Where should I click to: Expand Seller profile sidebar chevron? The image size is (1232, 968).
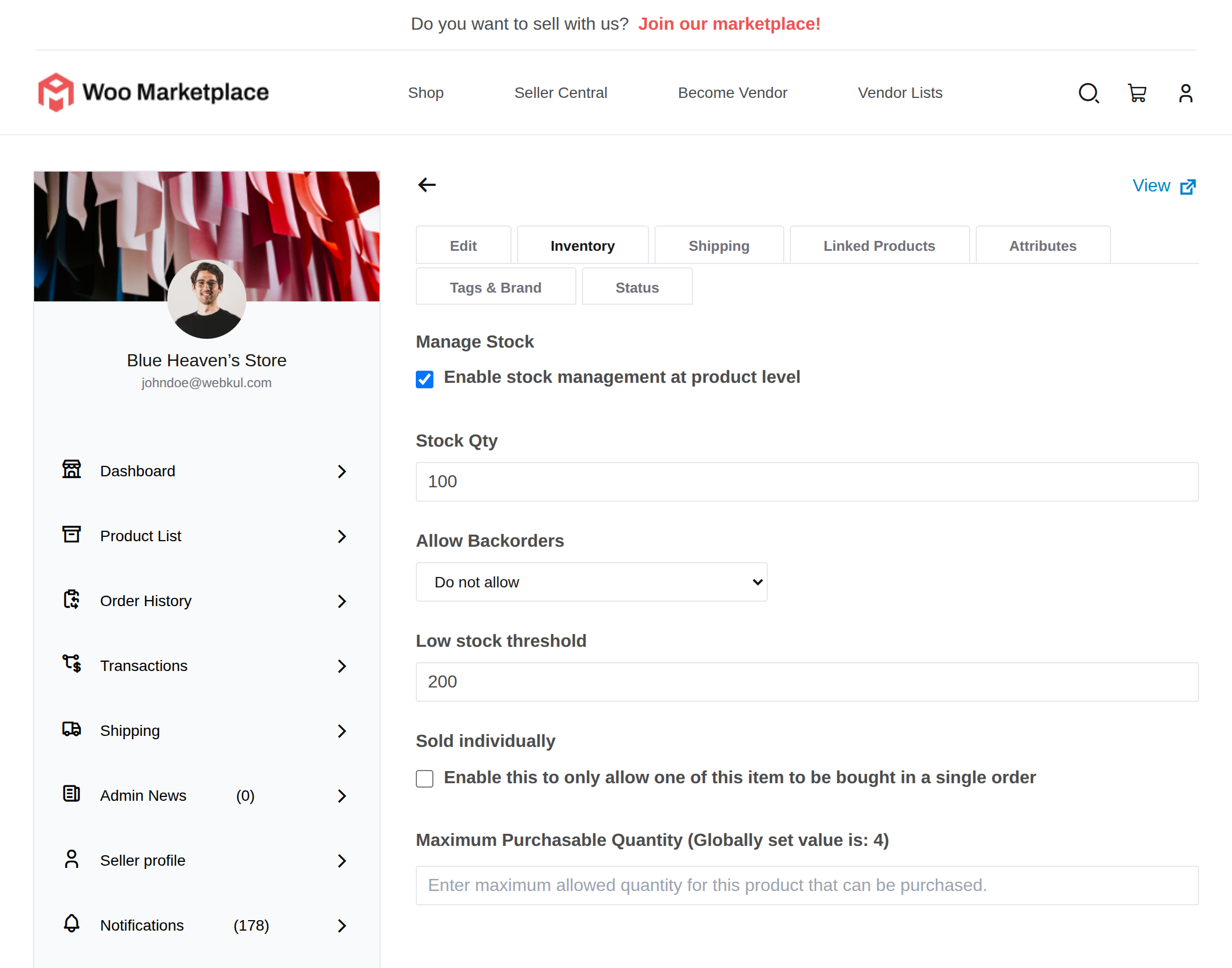pyautogui.click(x=342, y=861)
